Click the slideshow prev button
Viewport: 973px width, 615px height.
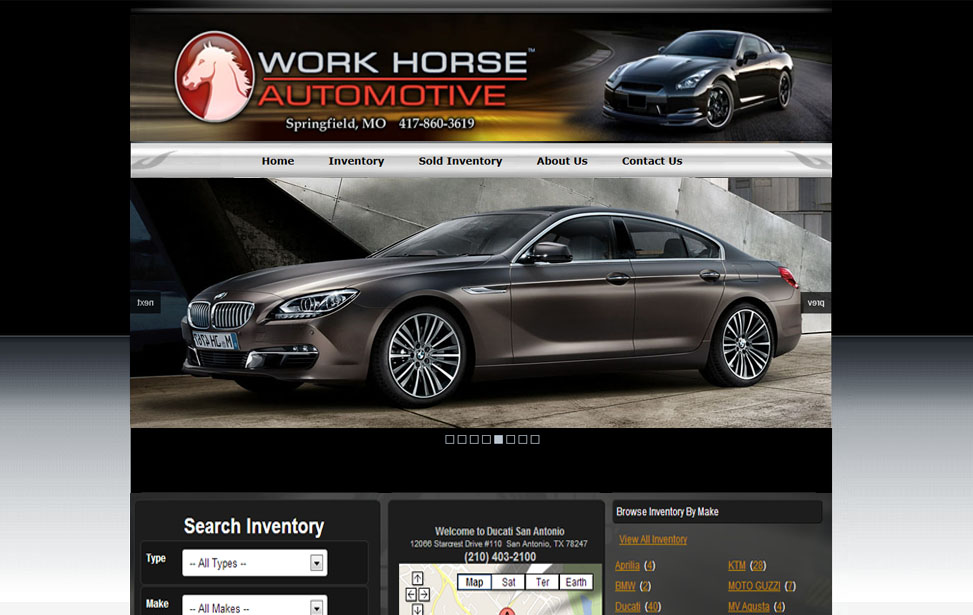coord(816,303)
